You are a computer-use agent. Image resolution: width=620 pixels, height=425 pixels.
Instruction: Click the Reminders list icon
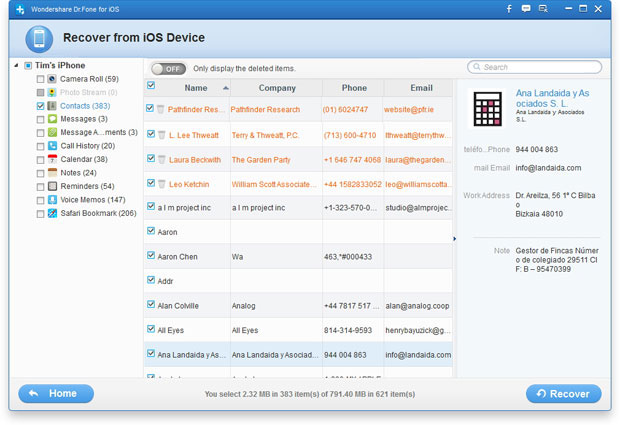52,186
